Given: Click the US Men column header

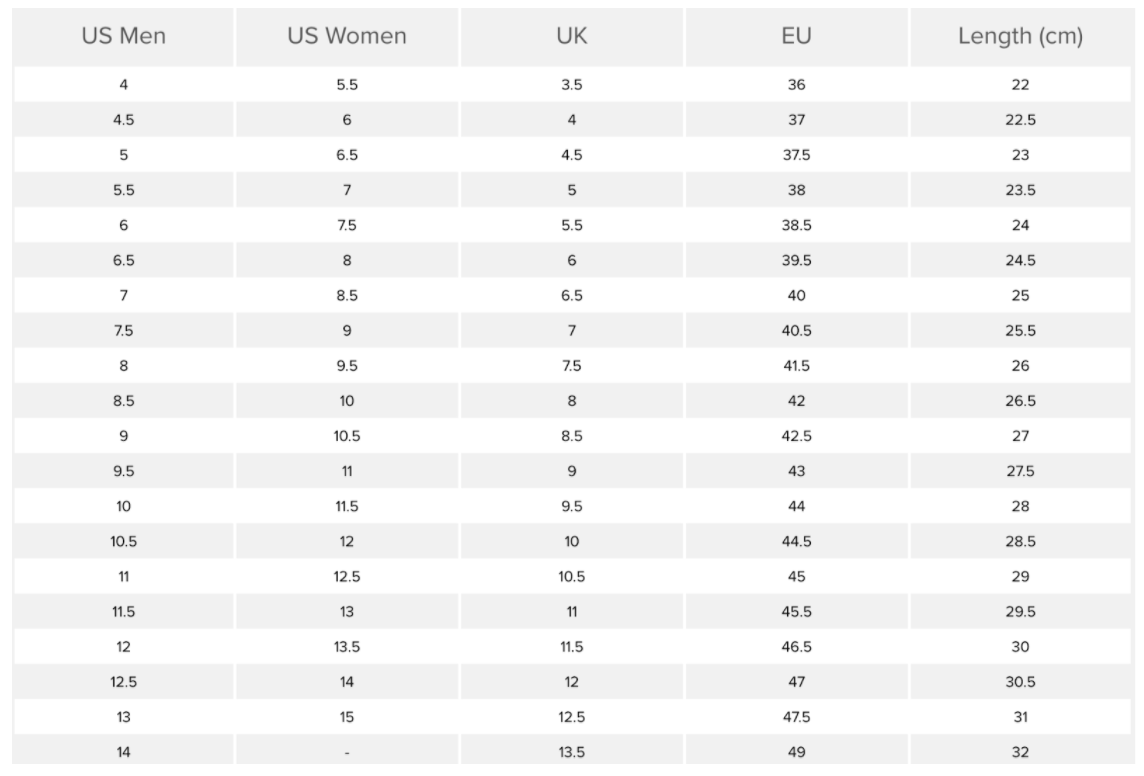Looking at the screenshot, I should [123, 36].
